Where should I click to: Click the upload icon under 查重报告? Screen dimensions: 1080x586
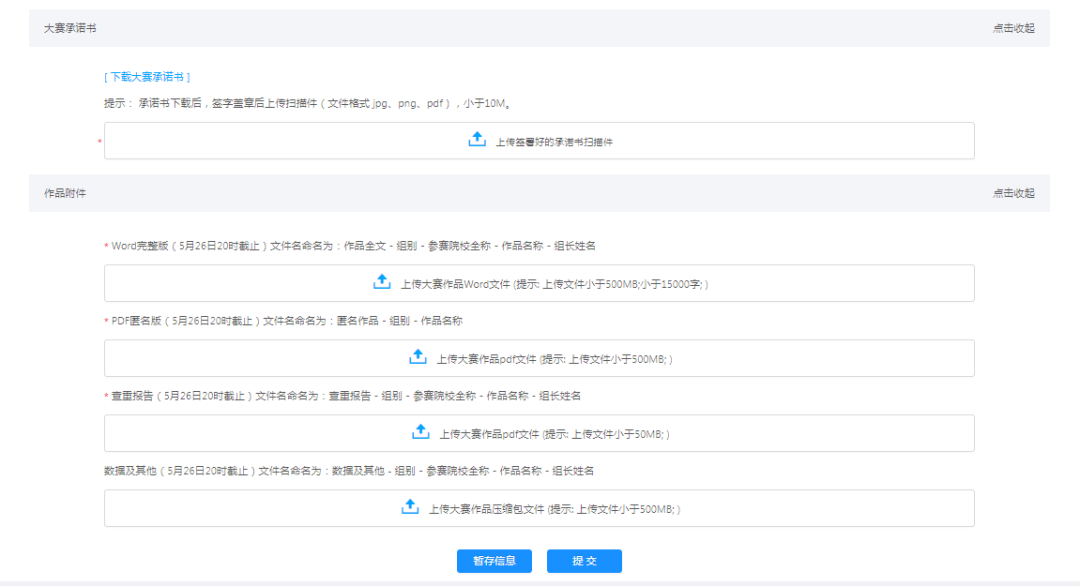click(x=421, y=432)
